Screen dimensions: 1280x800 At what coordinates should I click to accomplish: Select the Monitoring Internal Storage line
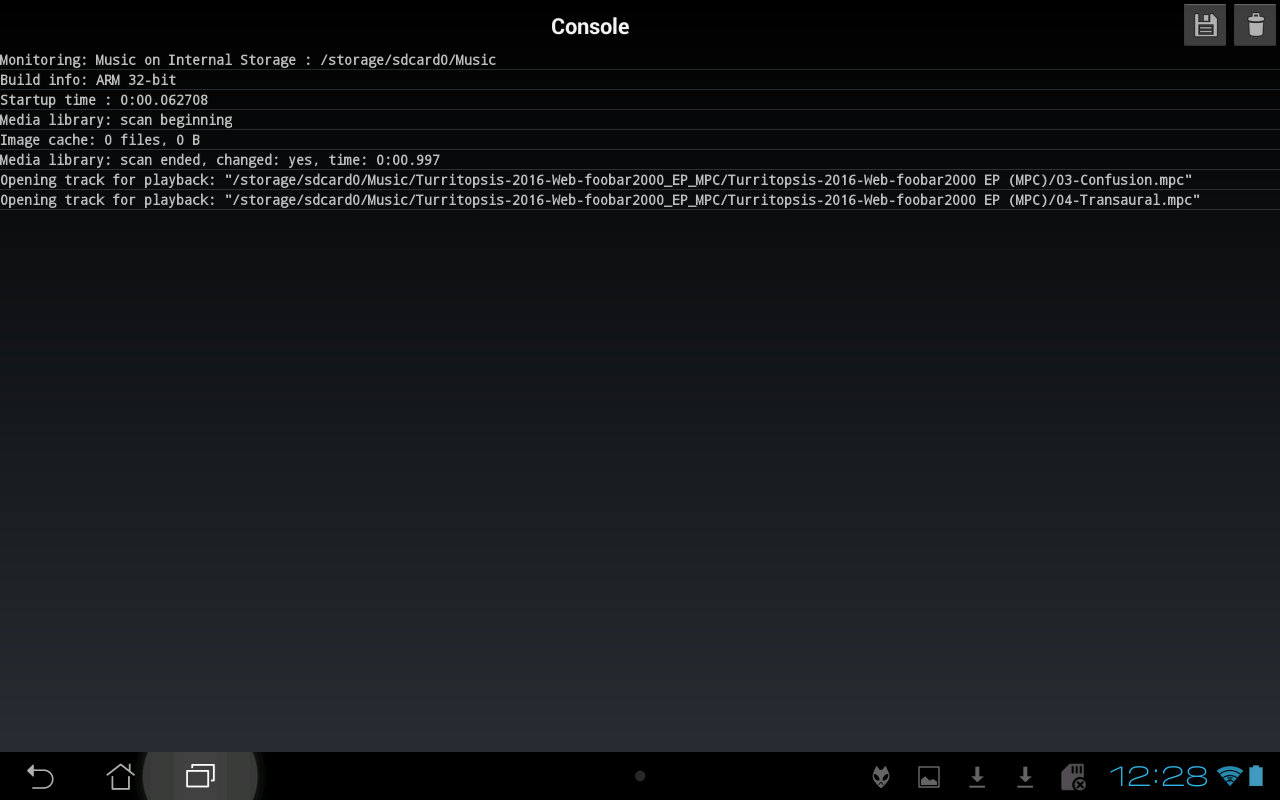tap(248, 60)
